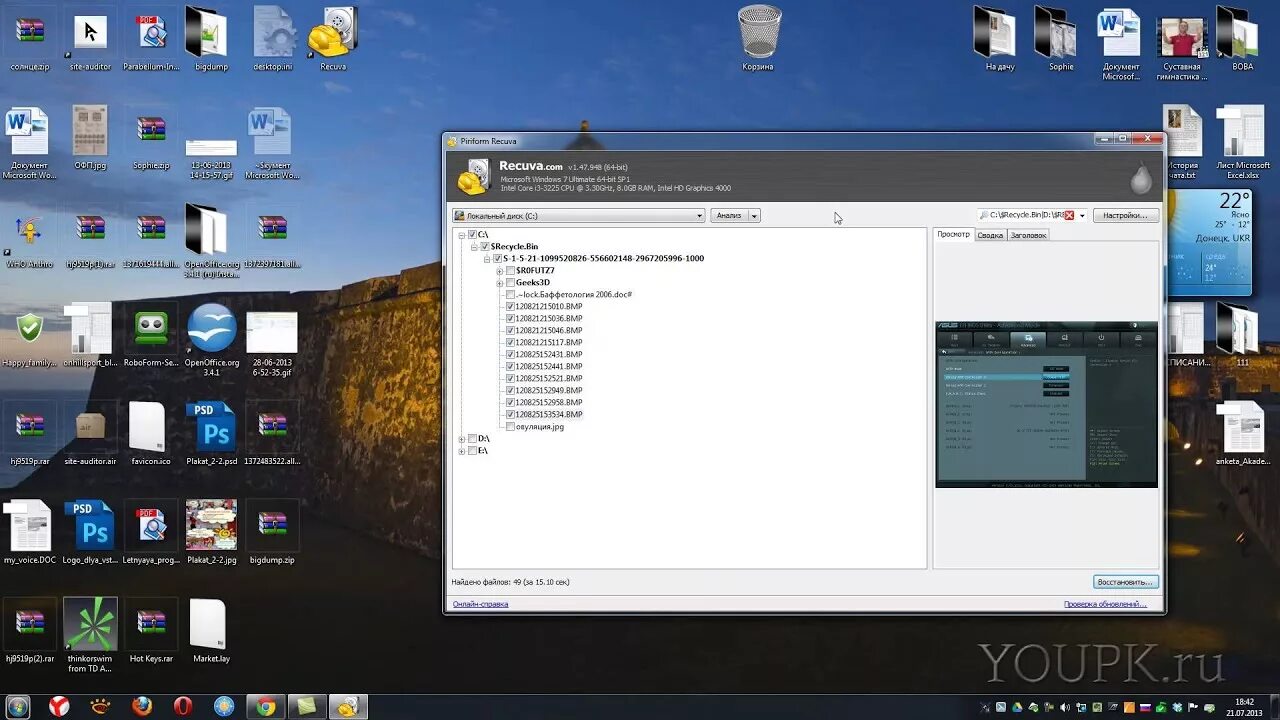1280x720 pixels.
Task: Select the bigdump folder icon
Action: click(211, 38)
